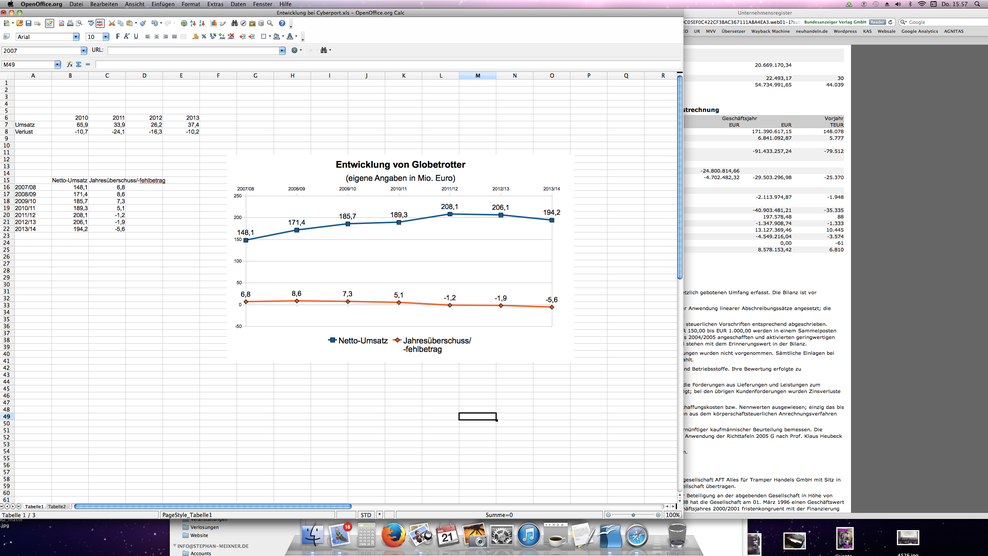Toggle Justified alignment
The image size is (988, 556).
click(x=175, y=37)
